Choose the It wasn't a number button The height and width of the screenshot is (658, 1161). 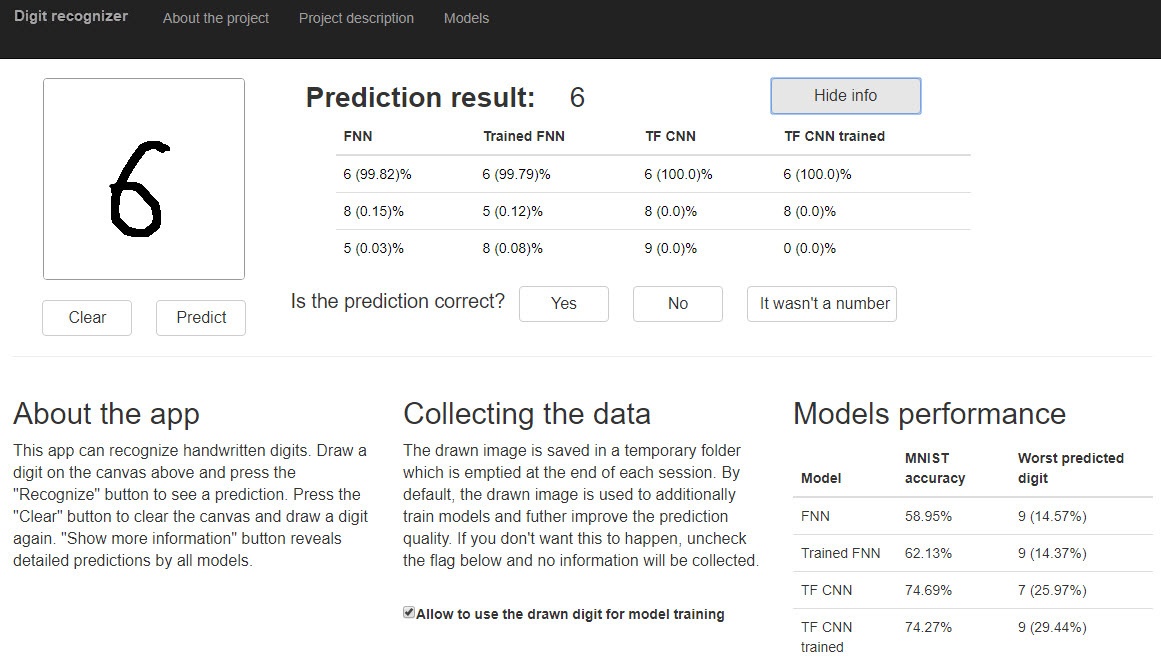click(821, 304)
